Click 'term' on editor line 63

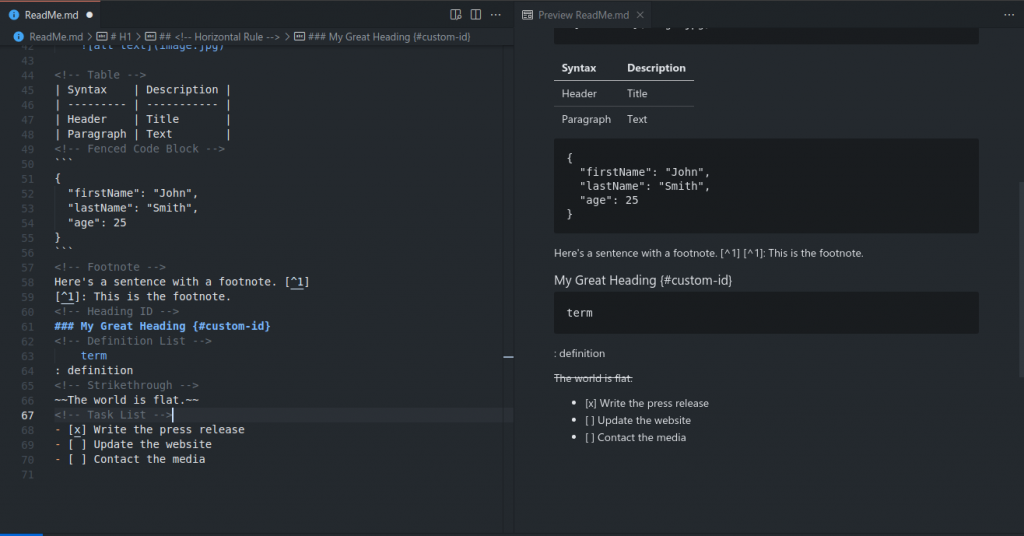pyautogui.click(x=93, y=356)
